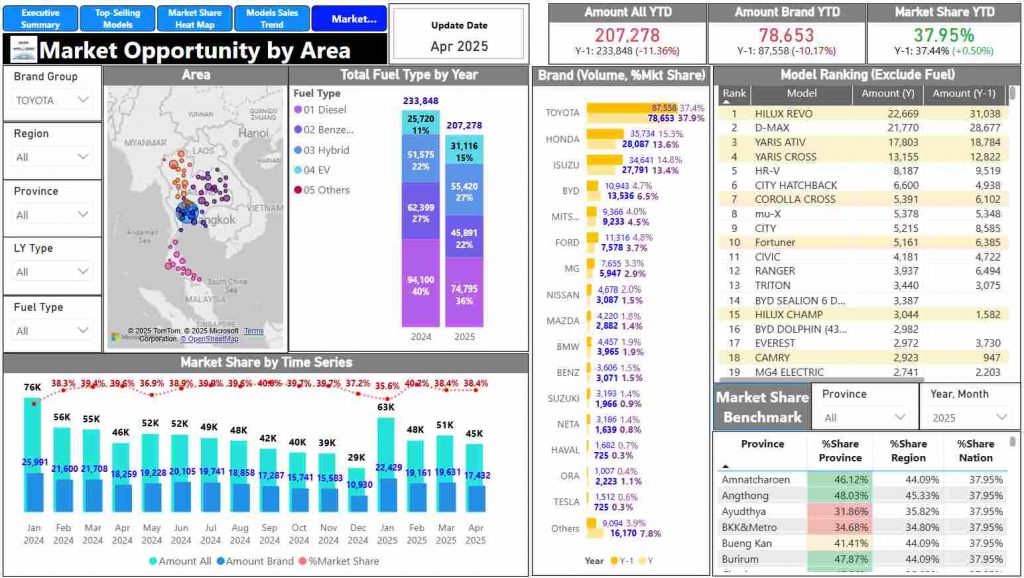Click the 01 Diesel legend marker
The height and width of the screenshot is (578, 1024).
pos(298,110)
